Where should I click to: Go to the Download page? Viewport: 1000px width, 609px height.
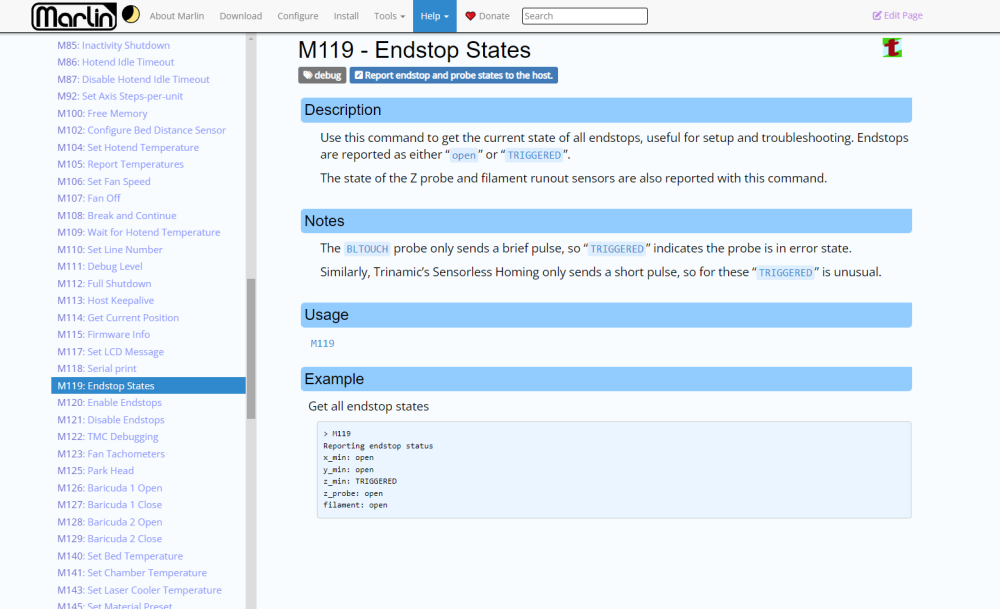click(x=240, y=16)
